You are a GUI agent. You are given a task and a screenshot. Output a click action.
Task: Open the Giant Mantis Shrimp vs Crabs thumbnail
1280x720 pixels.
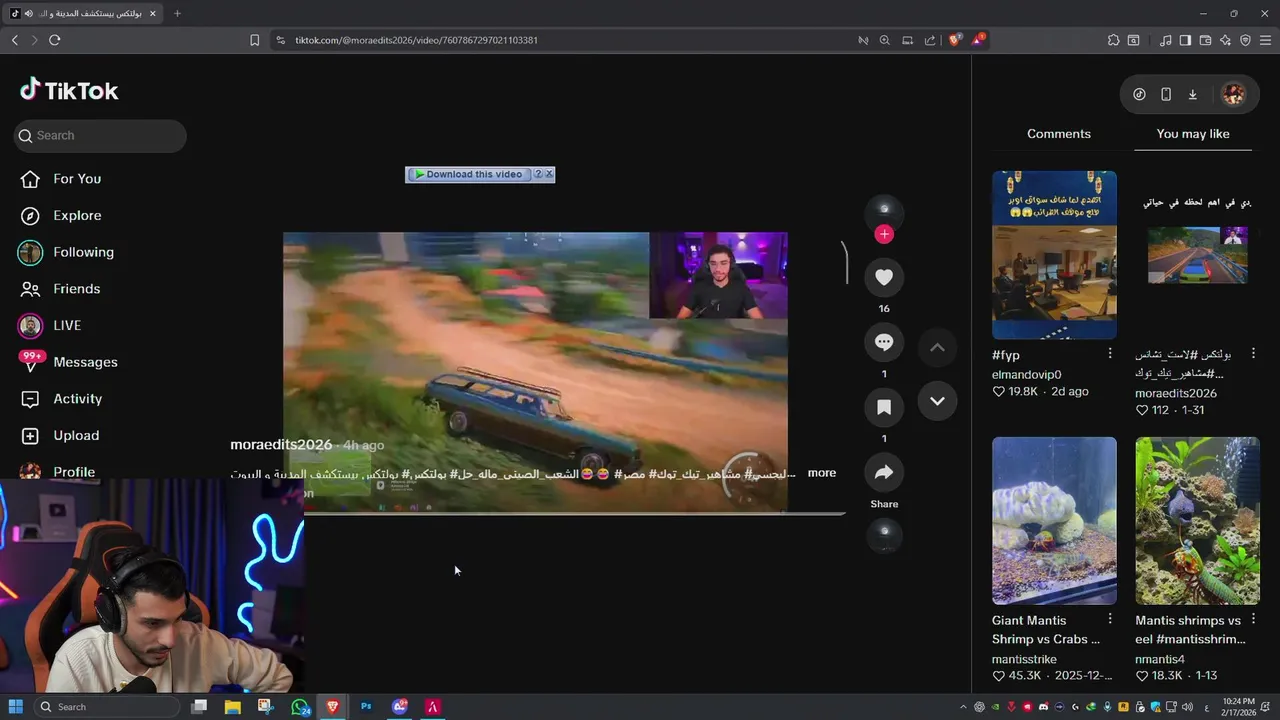(x=1054, y=521)
